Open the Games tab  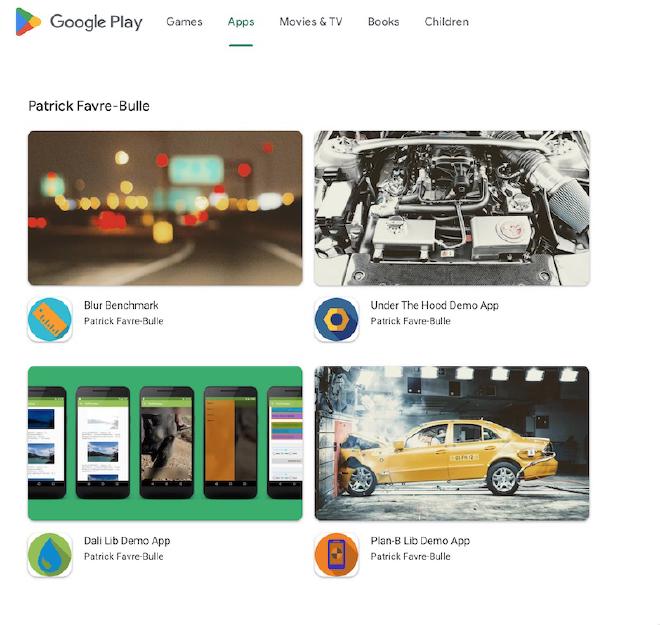click(184, 22)
